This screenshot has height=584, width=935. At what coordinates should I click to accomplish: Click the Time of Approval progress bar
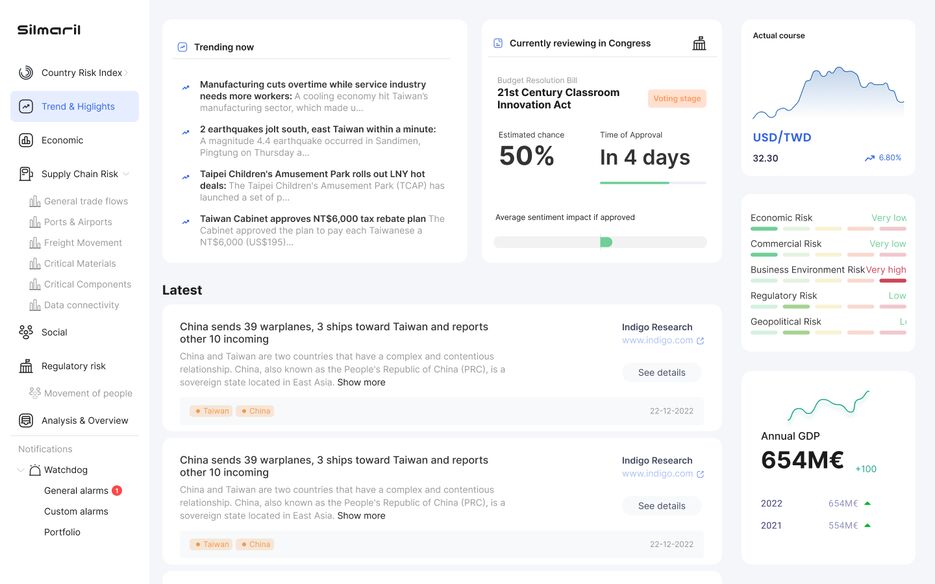653,183
